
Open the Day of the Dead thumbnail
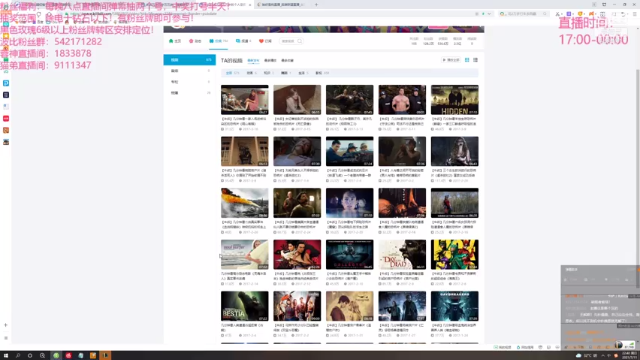pyautogui.click(x=402, y=254)
